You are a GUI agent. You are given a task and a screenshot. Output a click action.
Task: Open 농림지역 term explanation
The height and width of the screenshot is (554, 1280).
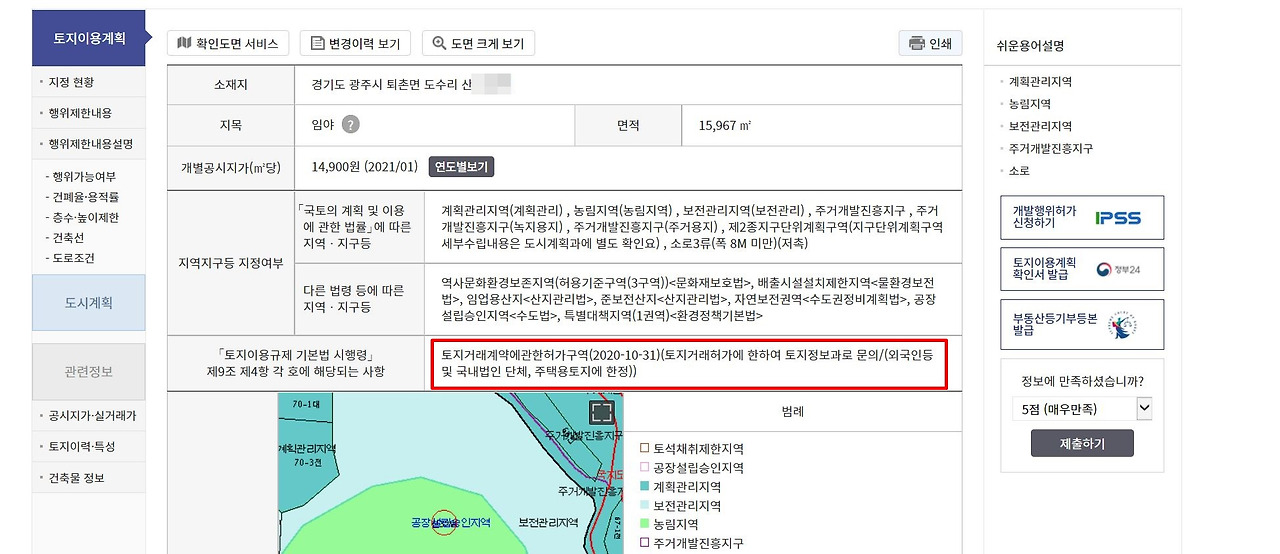tap(1030, 104)
